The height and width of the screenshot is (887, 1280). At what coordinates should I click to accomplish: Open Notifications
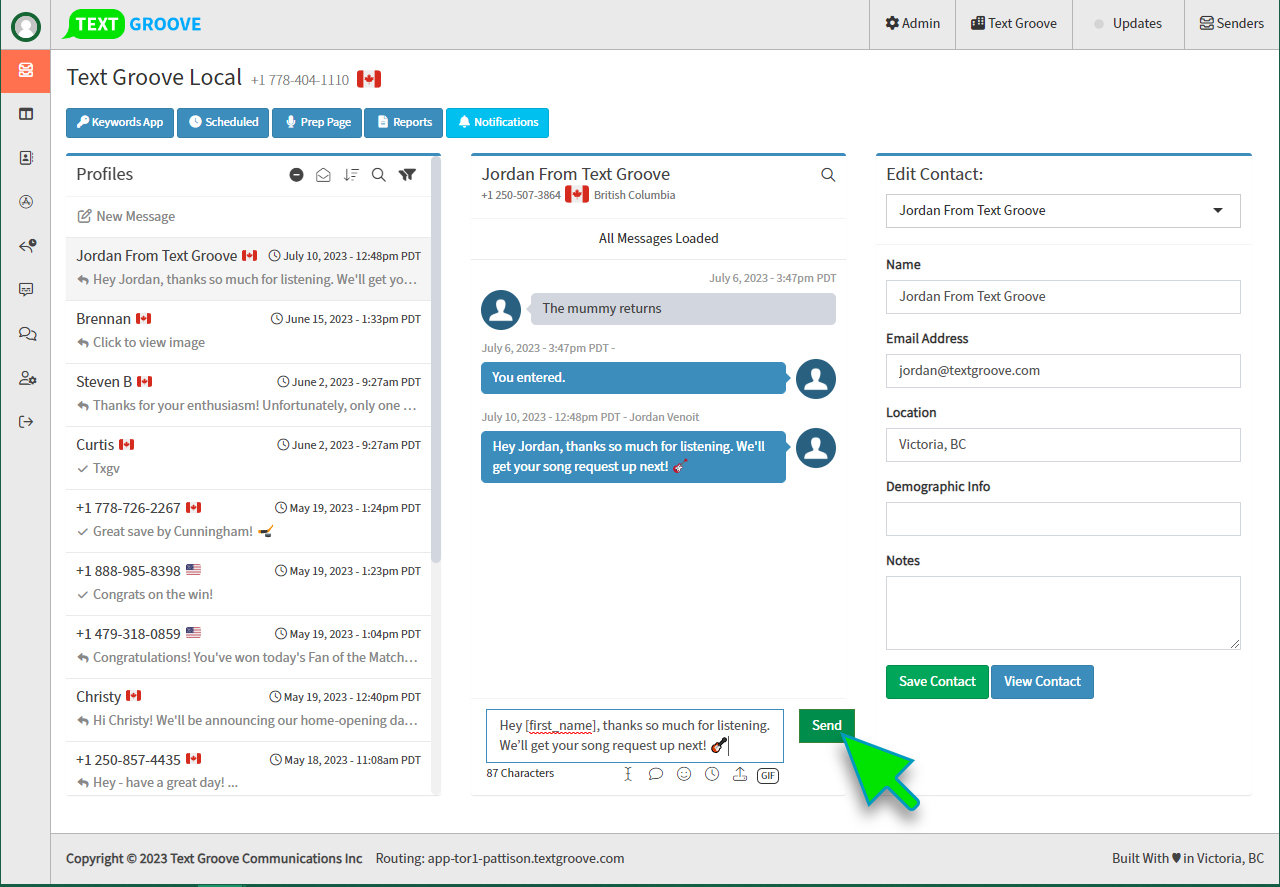(497, 122)
